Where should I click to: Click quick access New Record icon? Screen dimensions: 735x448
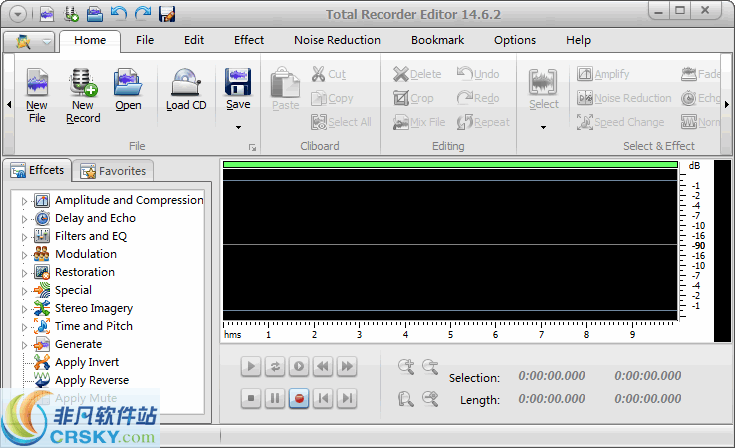71,15
